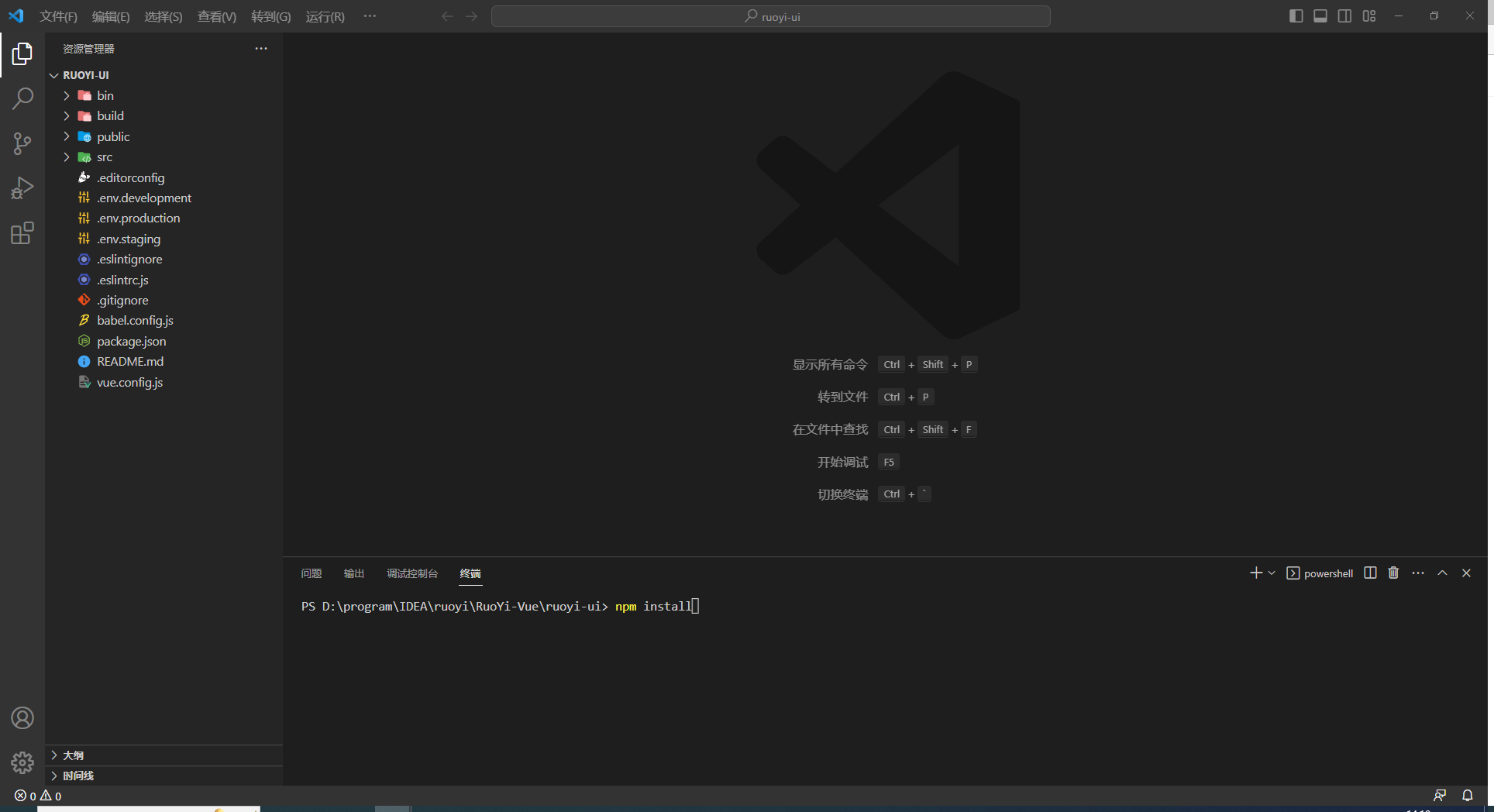This screenshot has height=812, width=1494.
Task: Click the feedback icon in status bar
Action: [1440, 796]
